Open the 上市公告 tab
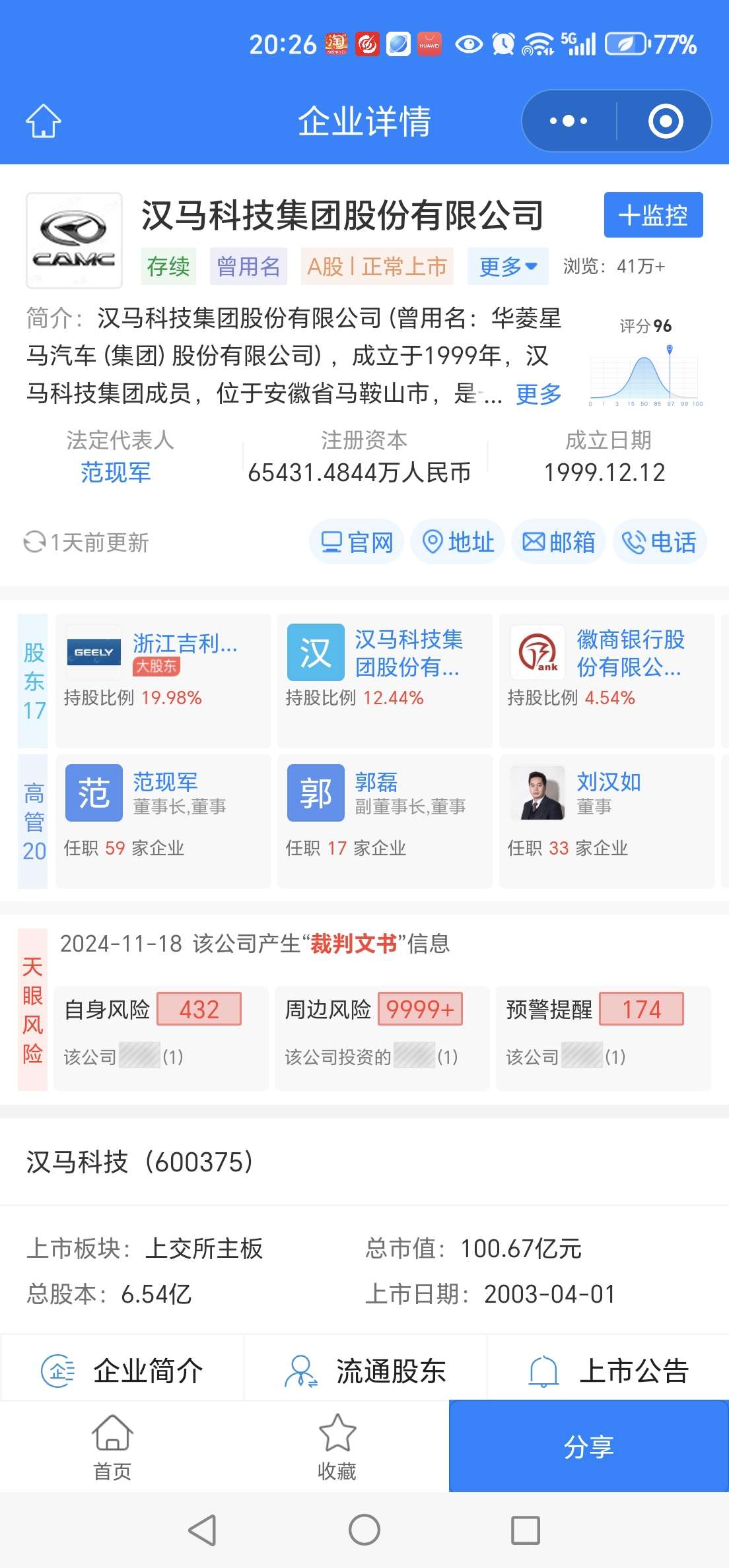 (x=608, y=1371)
